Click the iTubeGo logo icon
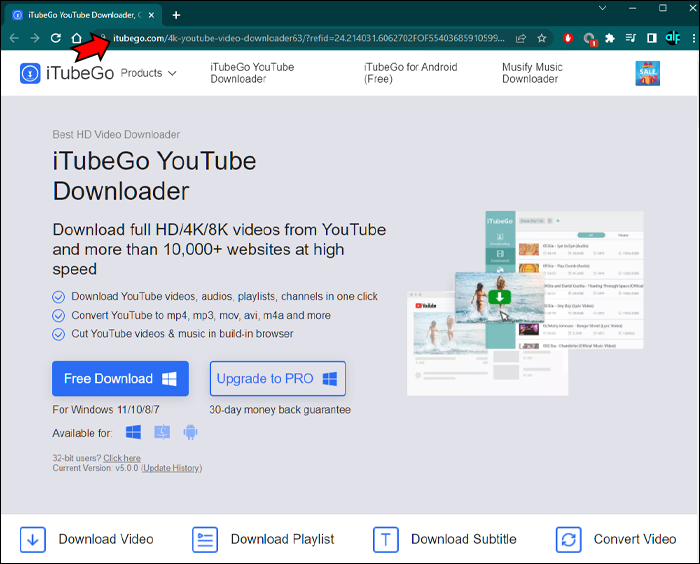 click(30, 73)
